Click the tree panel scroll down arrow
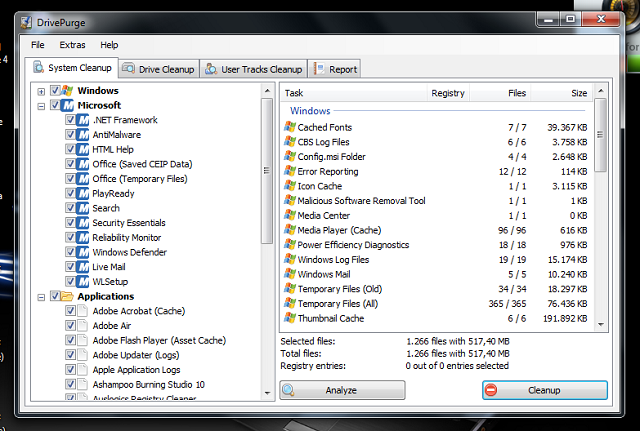The height and width of the screenshot is (431, 640). click(267, 393)
